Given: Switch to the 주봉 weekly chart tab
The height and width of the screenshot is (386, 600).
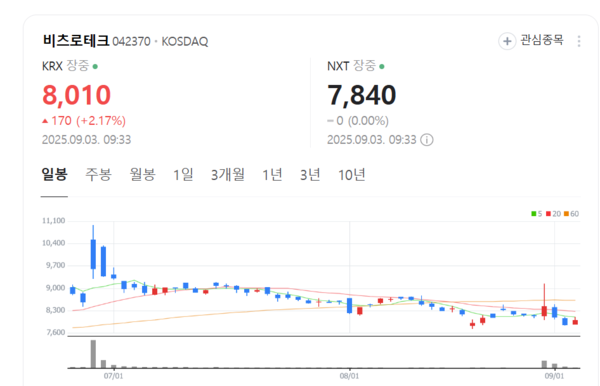Looking at the screenshot, I should coord(98,175).
